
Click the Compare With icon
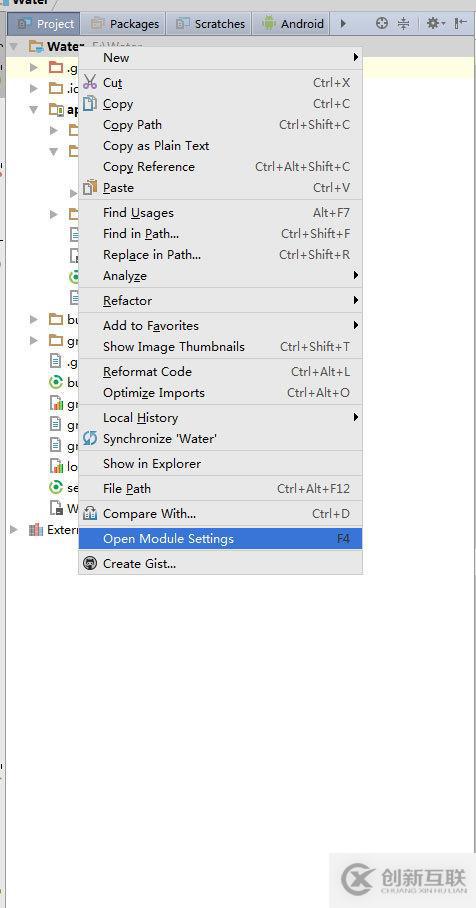coord(90,513)
